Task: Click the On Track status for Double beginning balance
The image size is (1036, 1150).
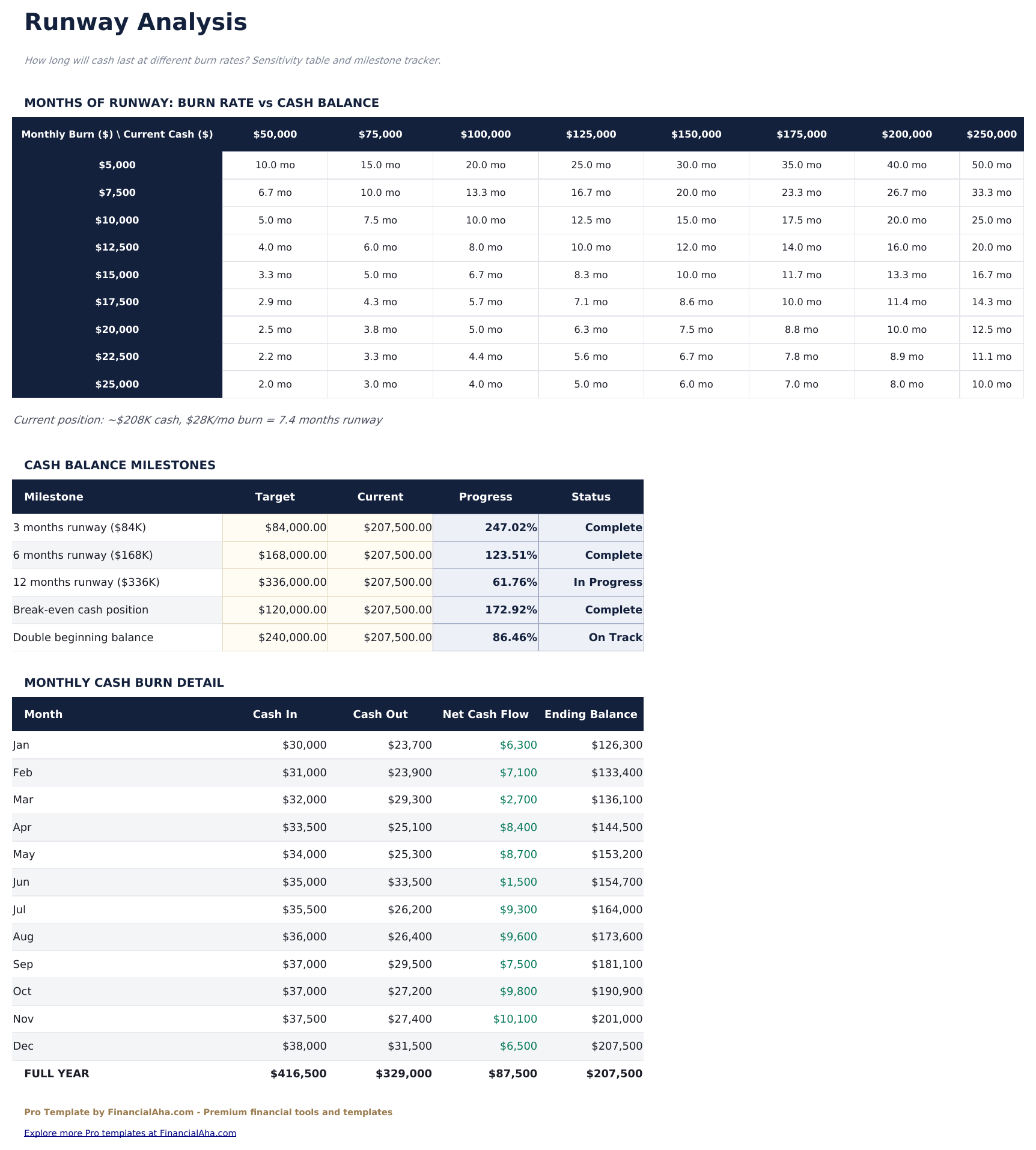Action: [x=615, y=637]
